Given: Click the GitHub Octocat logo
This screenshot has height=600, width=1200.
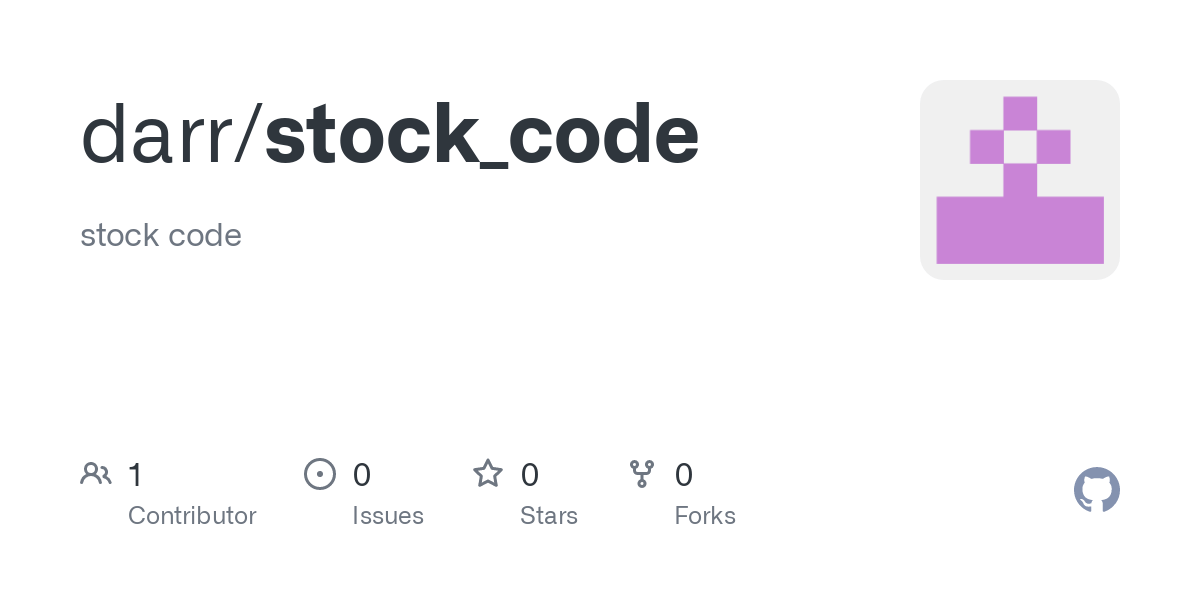Looking at the screenshot, I should 1097,490.
